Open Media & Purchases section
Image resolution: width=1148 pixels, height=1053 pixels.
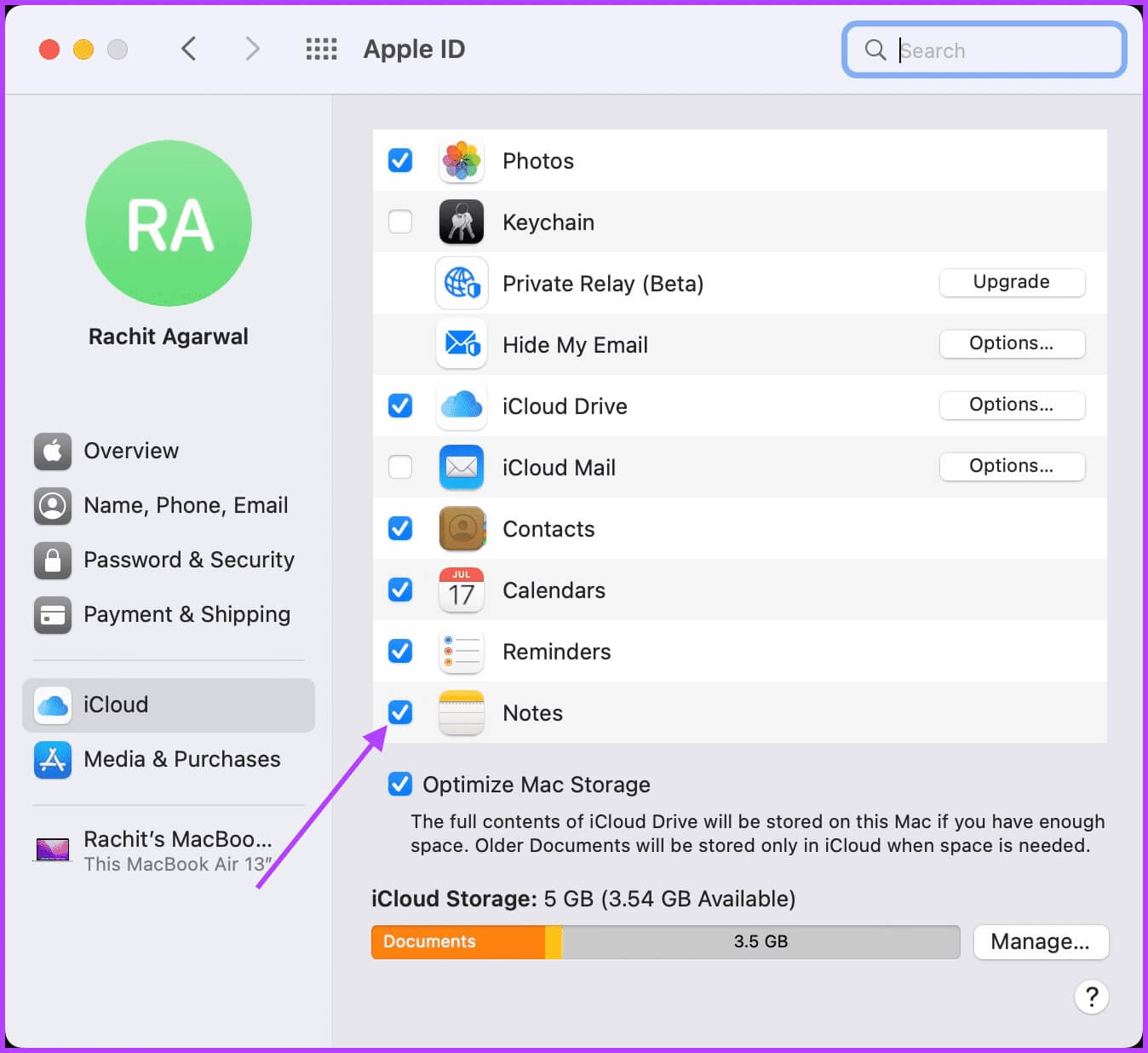169,759
